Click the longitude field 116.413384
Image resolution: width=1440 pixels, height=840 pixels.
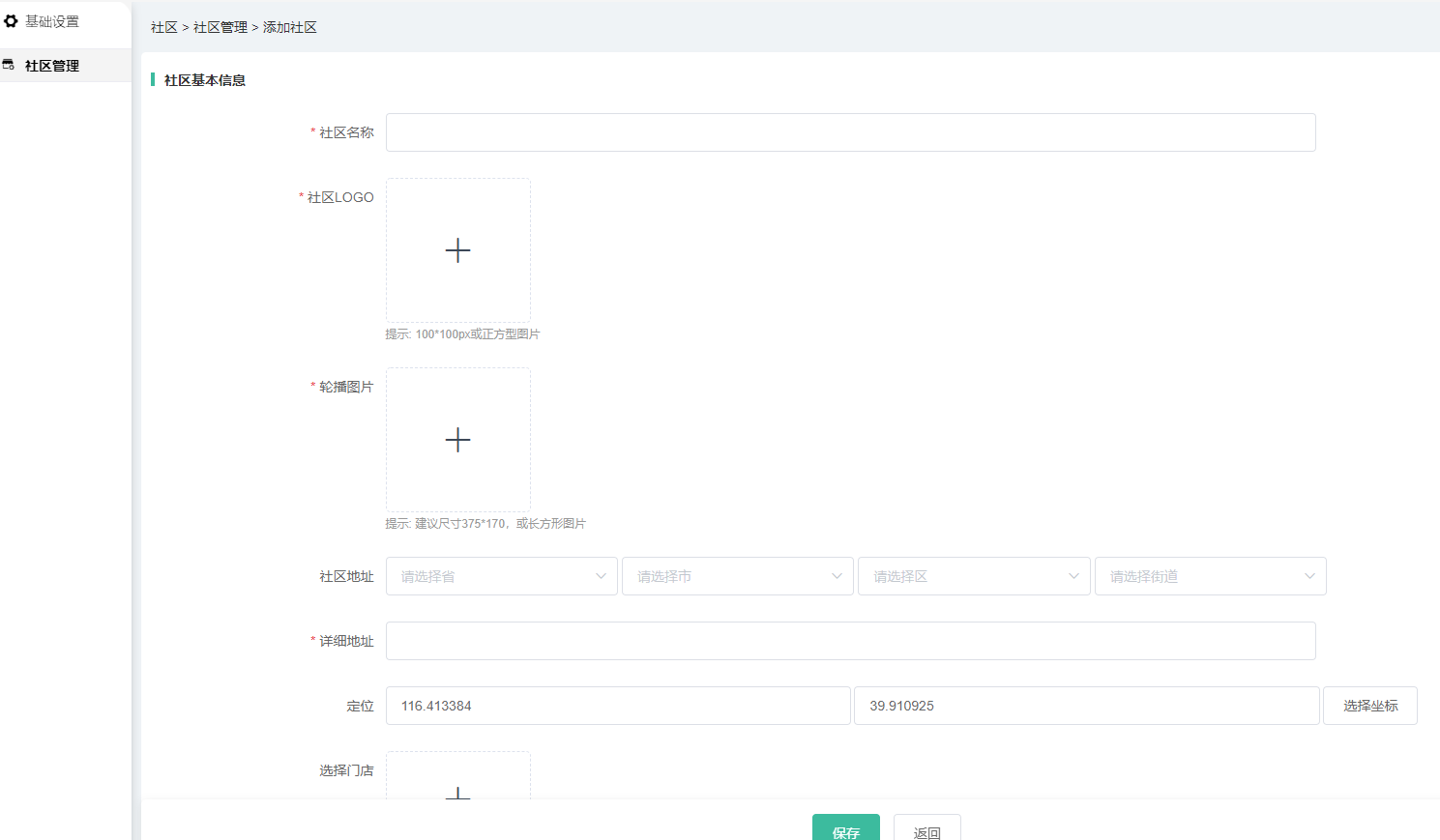coord(618,706)
